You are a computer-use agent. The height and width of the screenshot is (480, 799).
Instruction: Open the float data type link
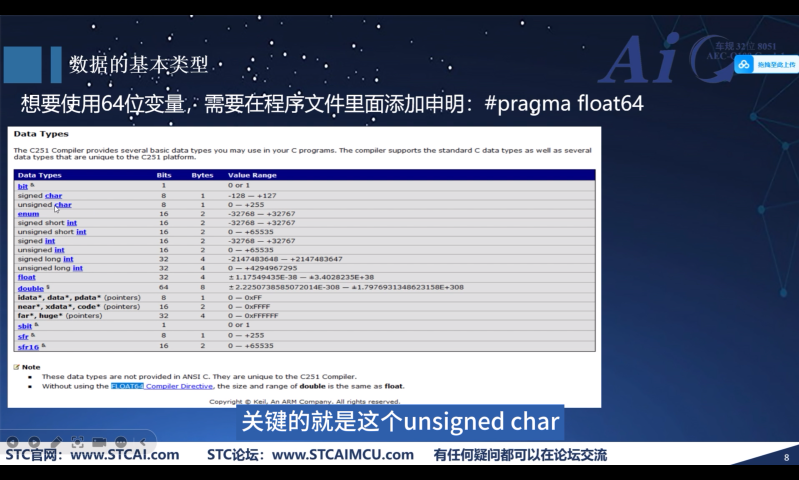(26, 277)
